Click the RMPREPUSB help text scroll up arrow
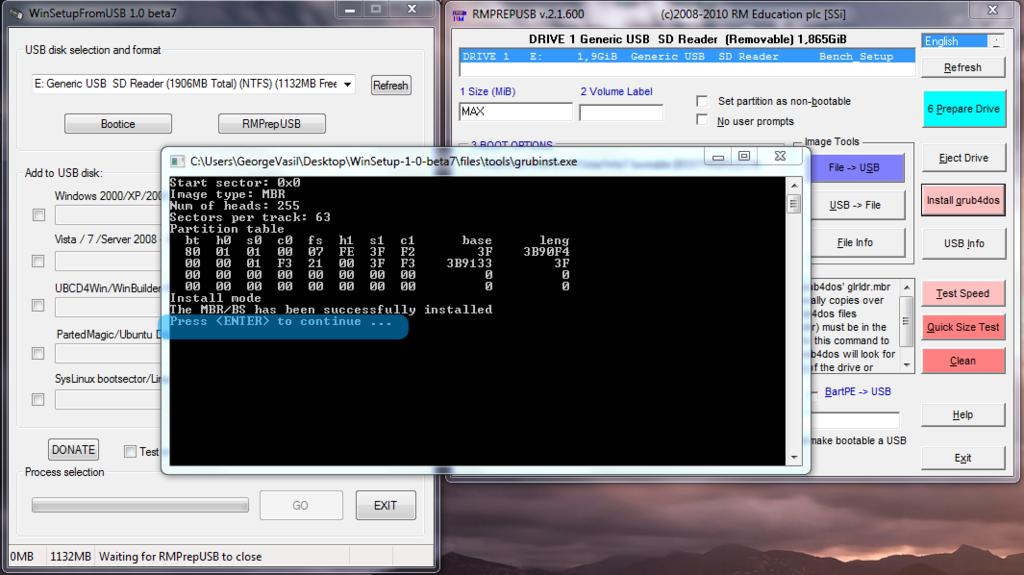The image size is (1024, 575). pos(906,287)
